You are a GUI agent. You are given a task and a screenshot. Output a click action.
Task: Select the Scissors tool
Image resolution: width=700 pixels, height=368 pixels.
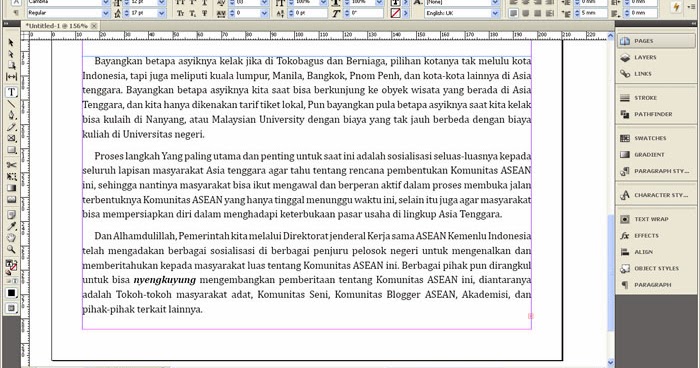(x=11, y=165)
